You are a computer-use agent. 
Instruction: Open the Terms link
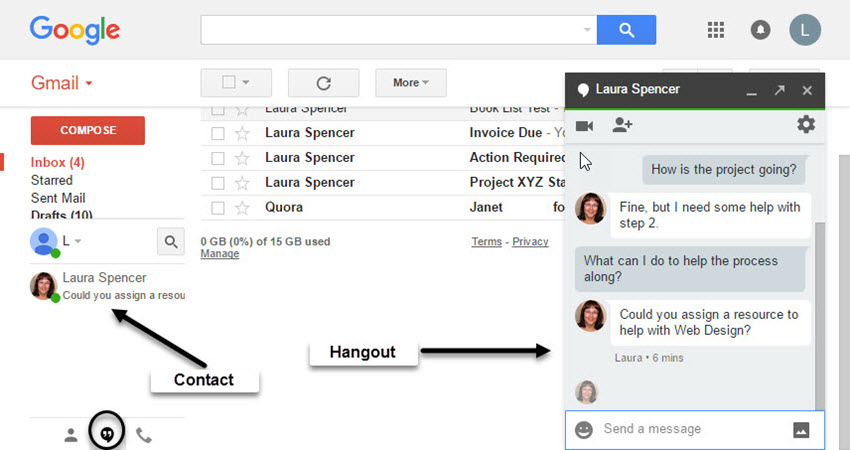486,242
